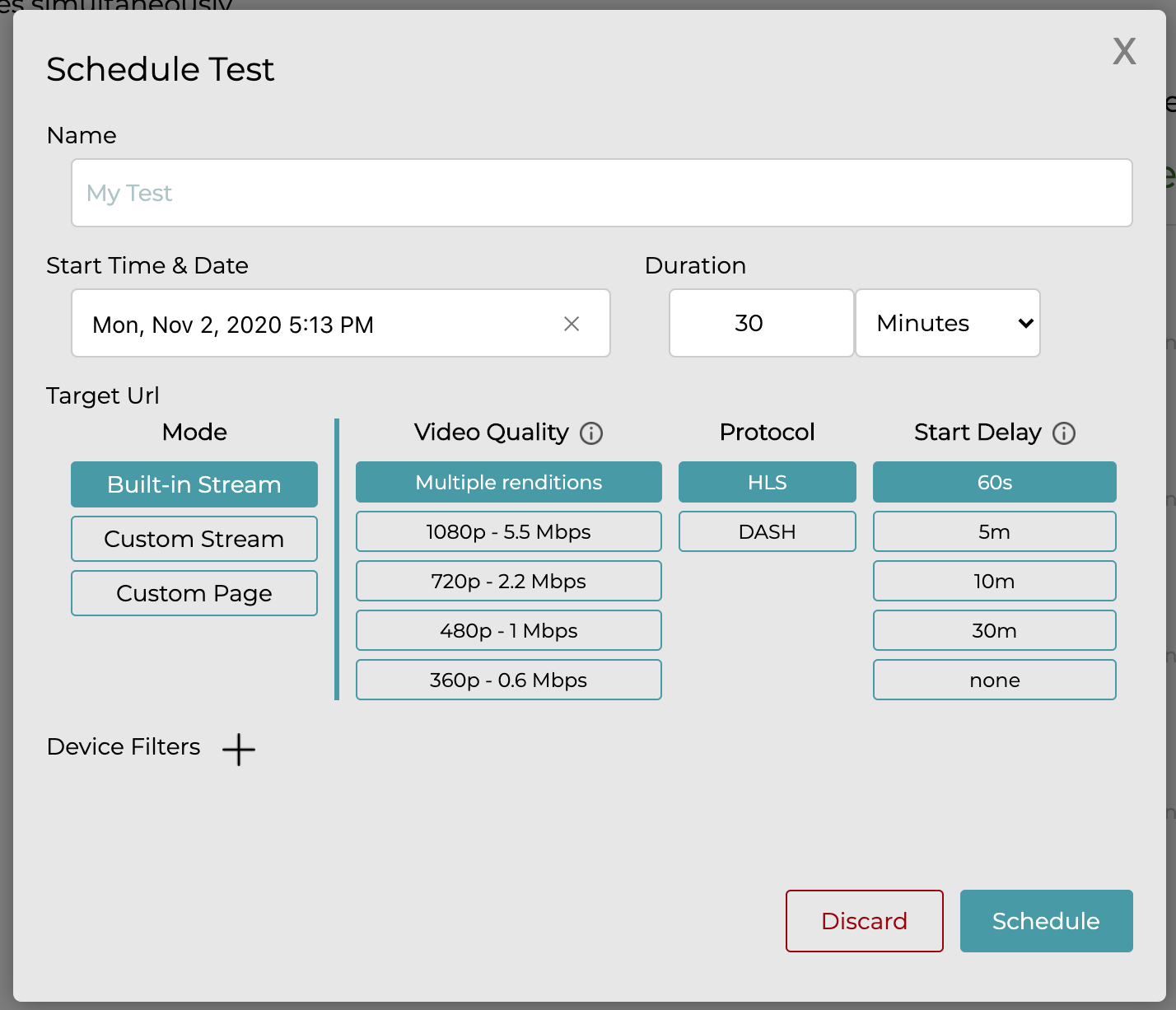This screenshot has height=1010, width=1176.
Task: Click the test Name input field
Action: coord(601,193)
